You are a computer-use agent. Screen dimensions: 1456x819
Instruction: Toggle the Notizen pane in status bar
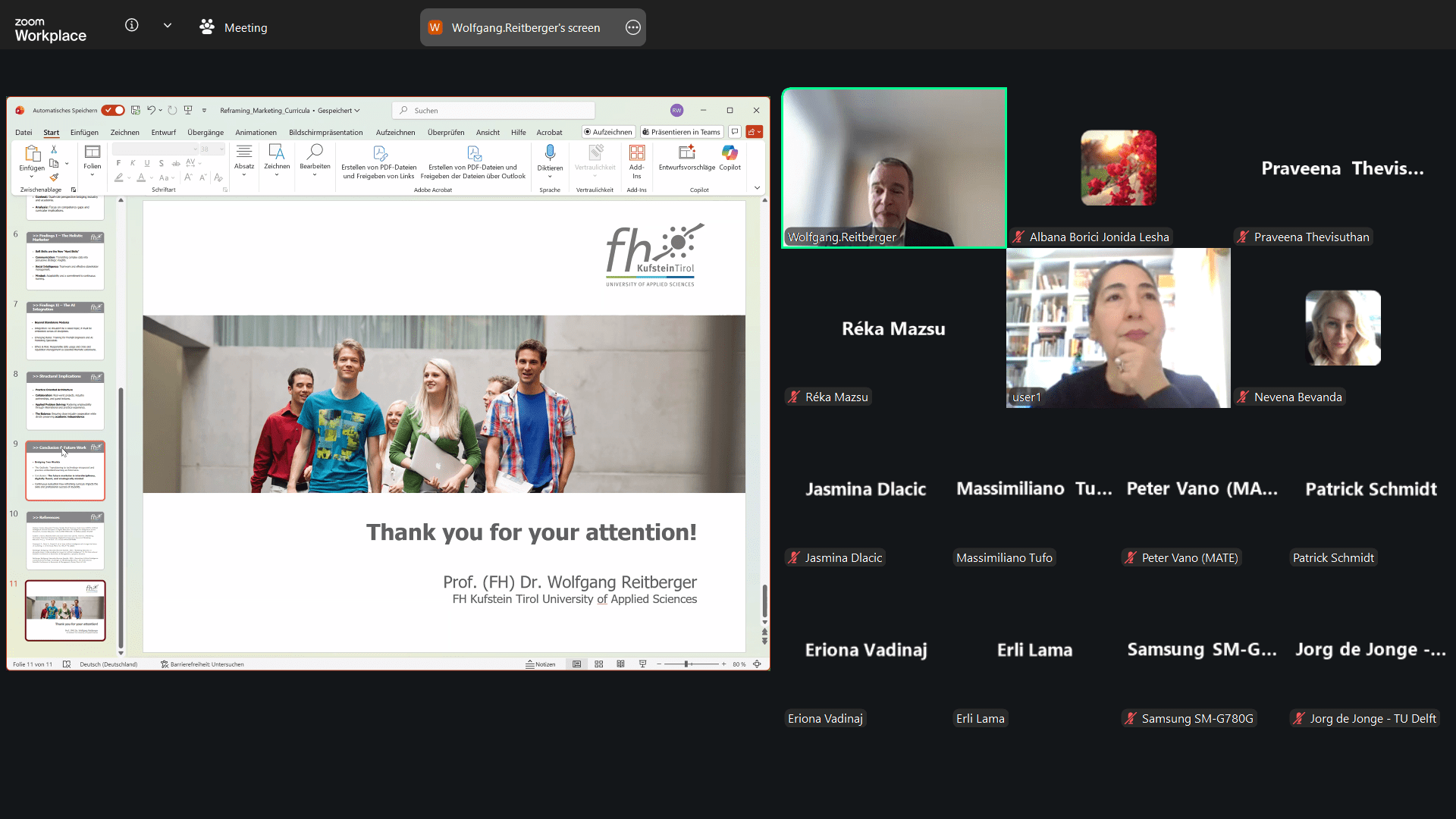tap(541, 664)
